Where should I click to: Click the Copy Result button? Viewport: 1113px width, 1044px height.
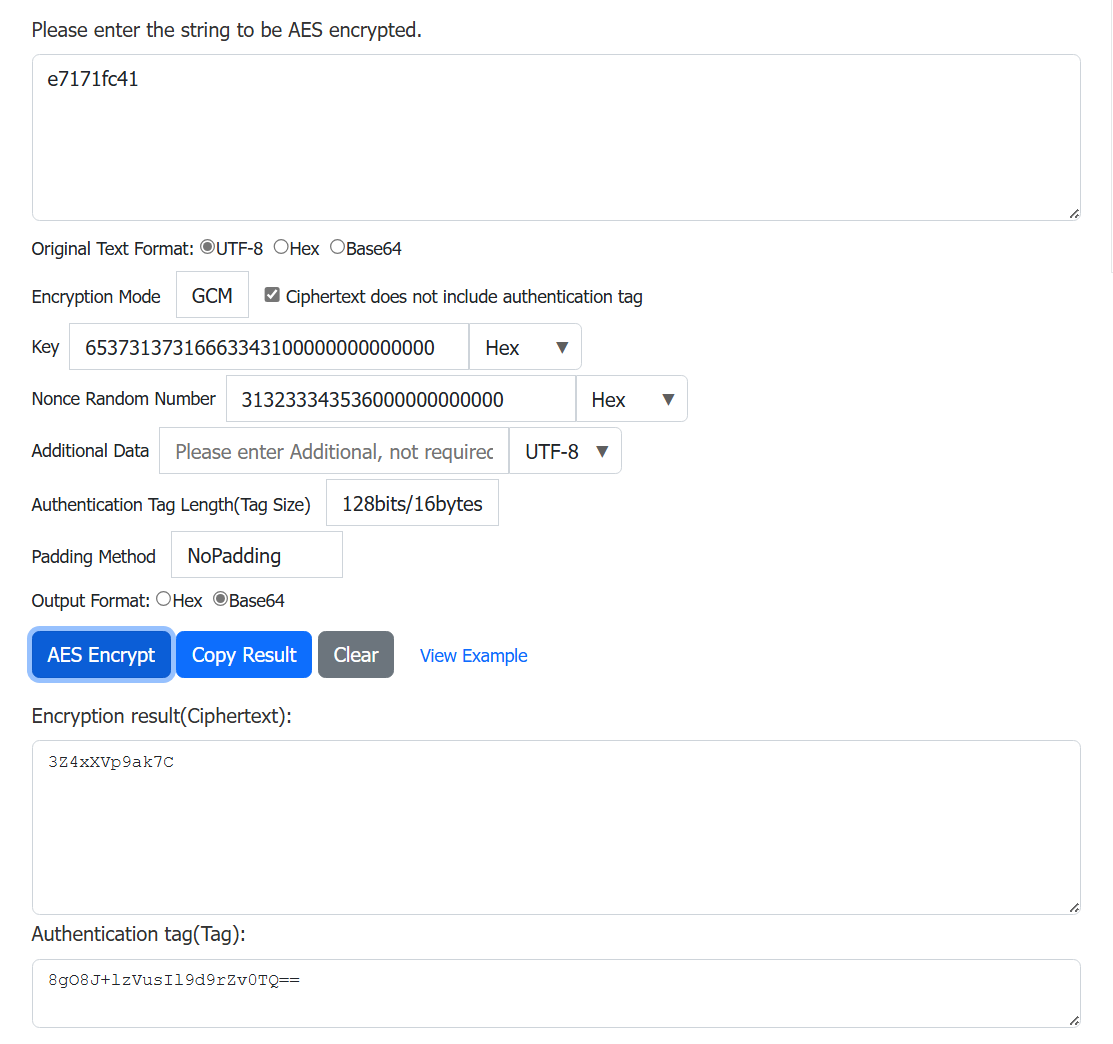point(244,655)
